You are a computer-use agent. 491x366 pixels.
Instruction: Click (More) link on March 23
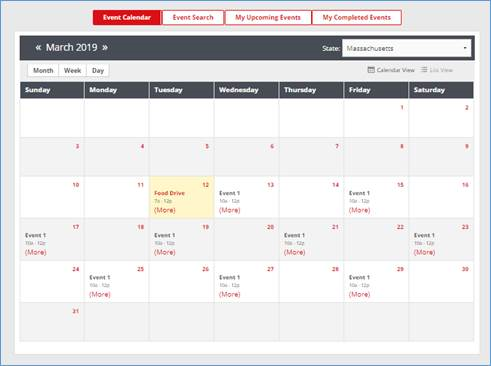click(x=424, y=252)
